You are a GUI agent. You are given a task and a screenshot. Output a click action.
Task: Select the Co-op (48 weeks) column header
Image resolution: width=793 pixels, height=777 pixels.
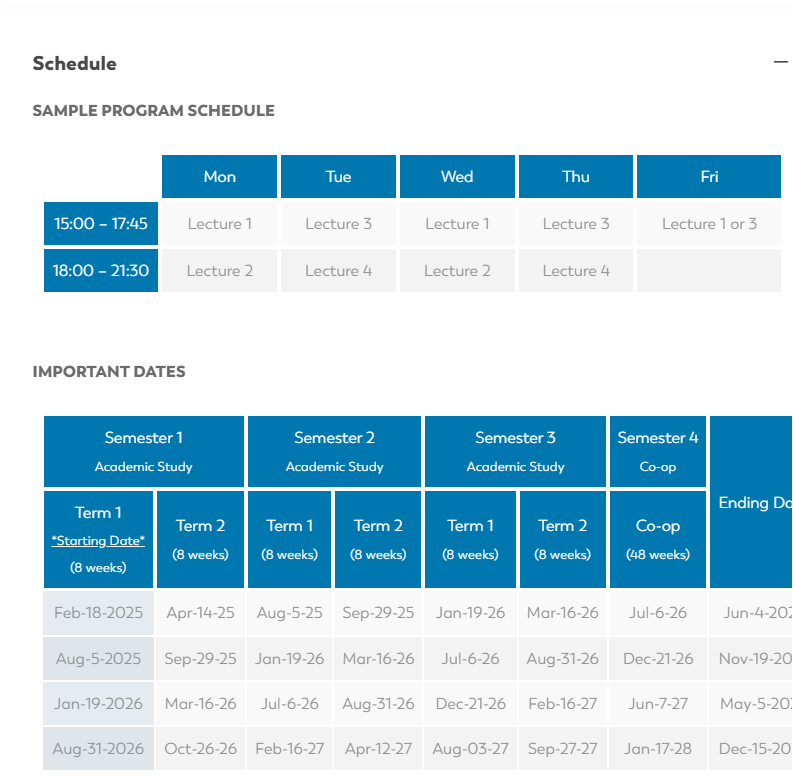pyautogui.click(x=658, y=539)
